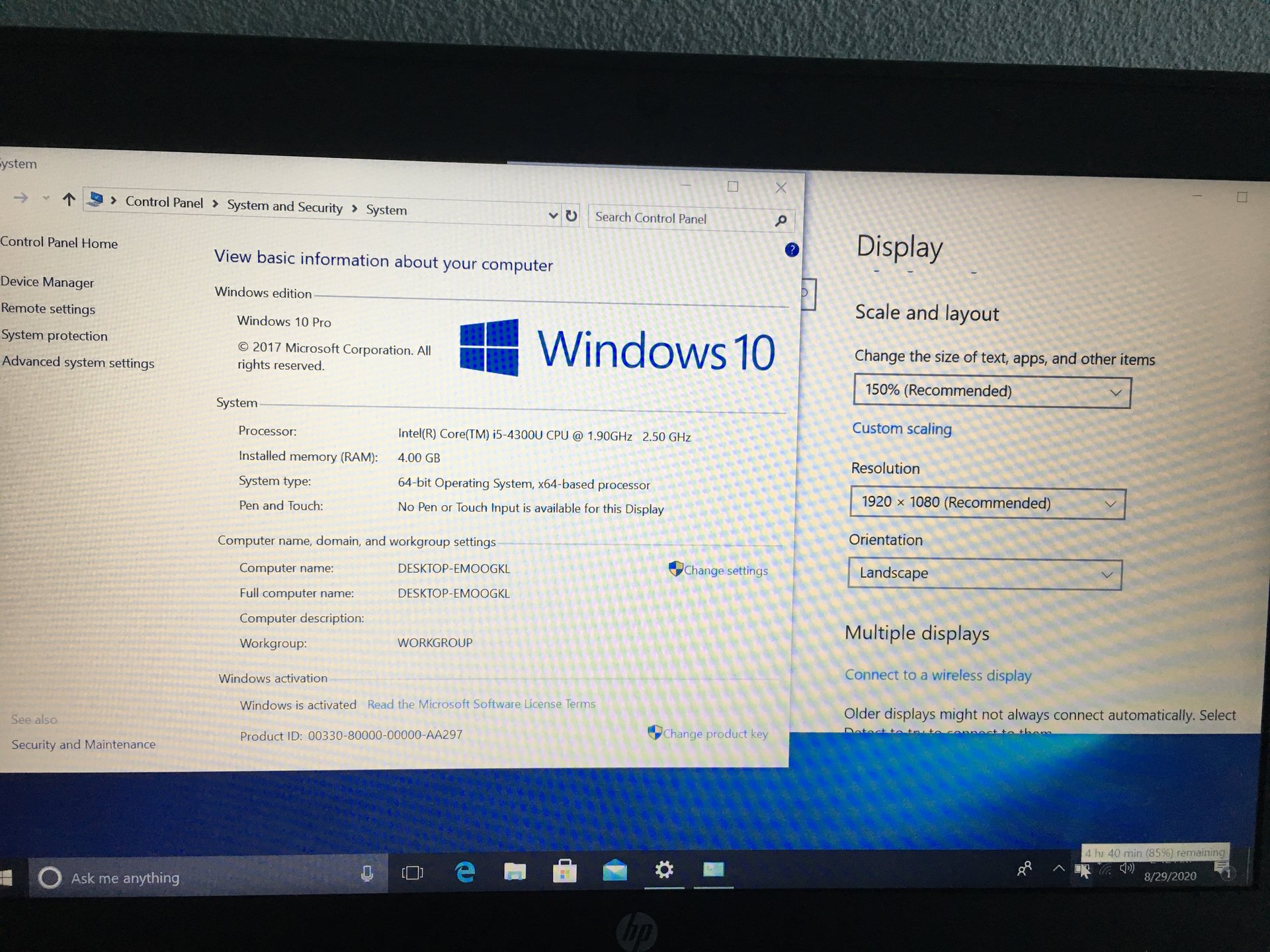This screenshot has height=952, width=1270.
Task: Click the Cortana microphone icon
Action: (x=366, y=874)
